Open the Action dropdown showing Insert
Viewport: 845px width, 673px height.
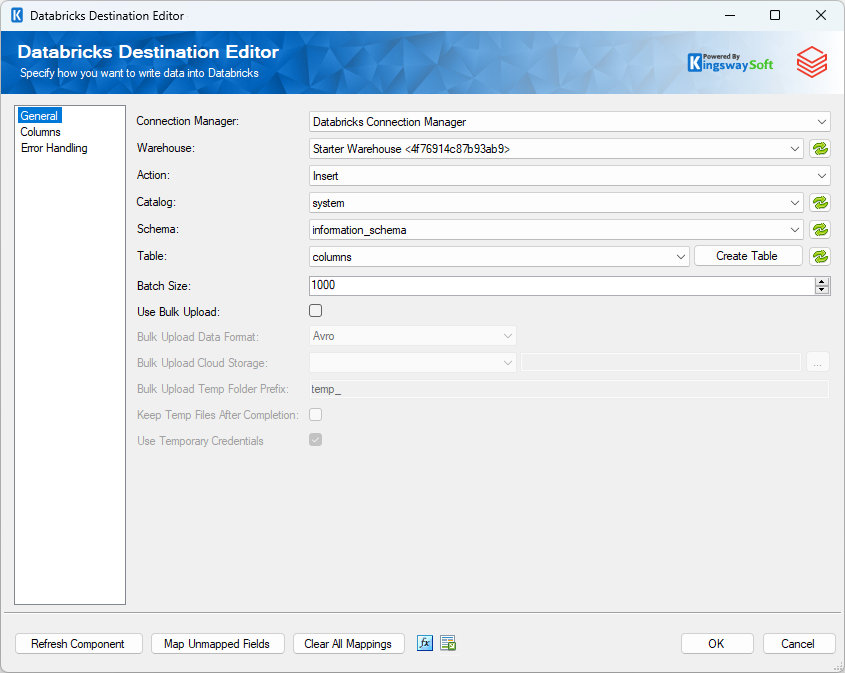point(570,176)
